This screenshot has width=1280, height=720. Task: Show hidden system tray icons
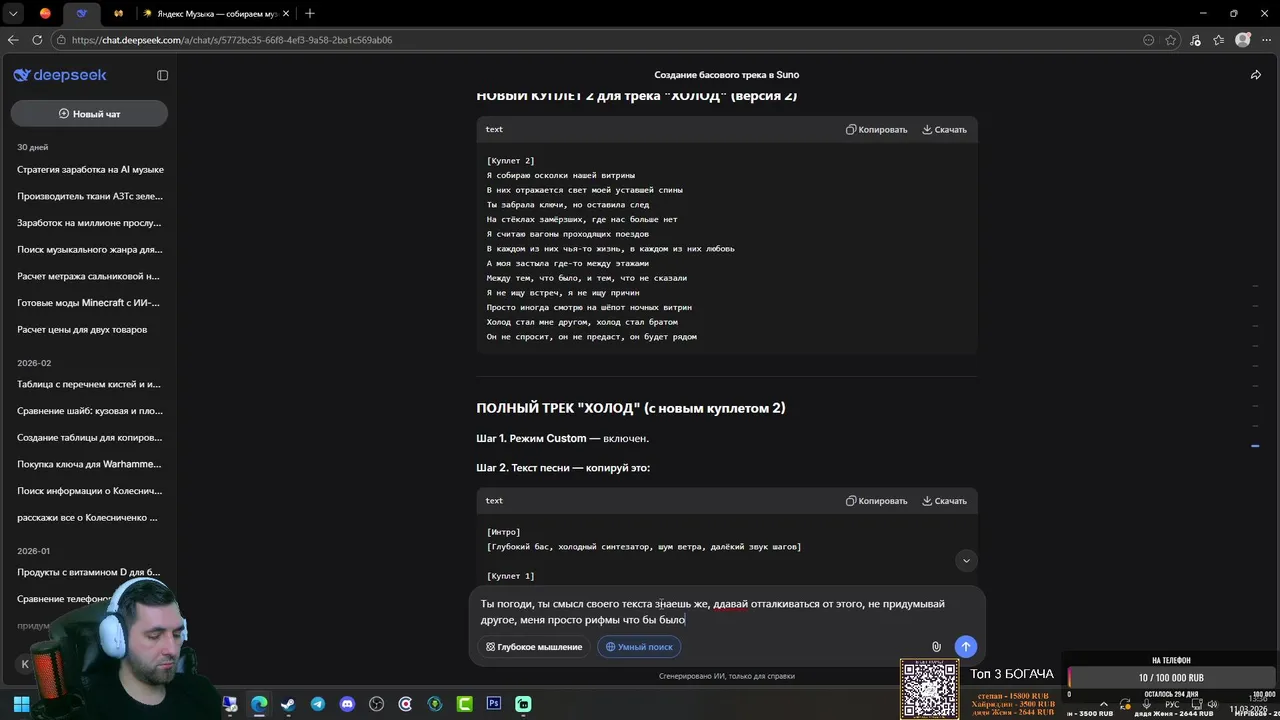pyautogui.click(x=1104, y=704)
